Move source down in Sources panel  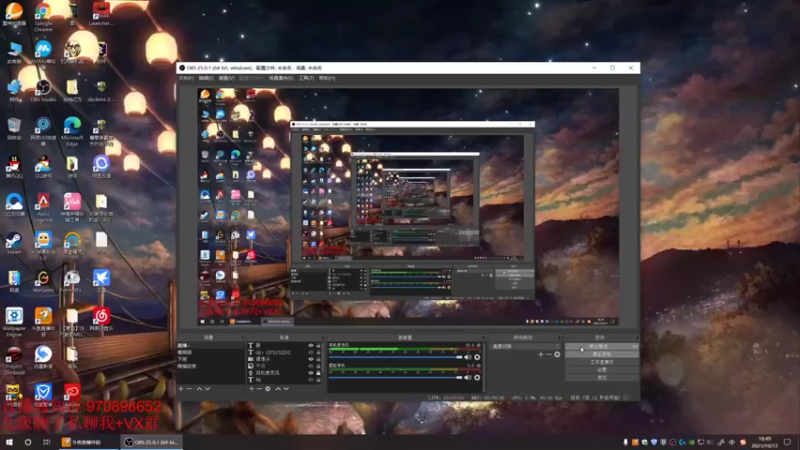coord(286,389)
